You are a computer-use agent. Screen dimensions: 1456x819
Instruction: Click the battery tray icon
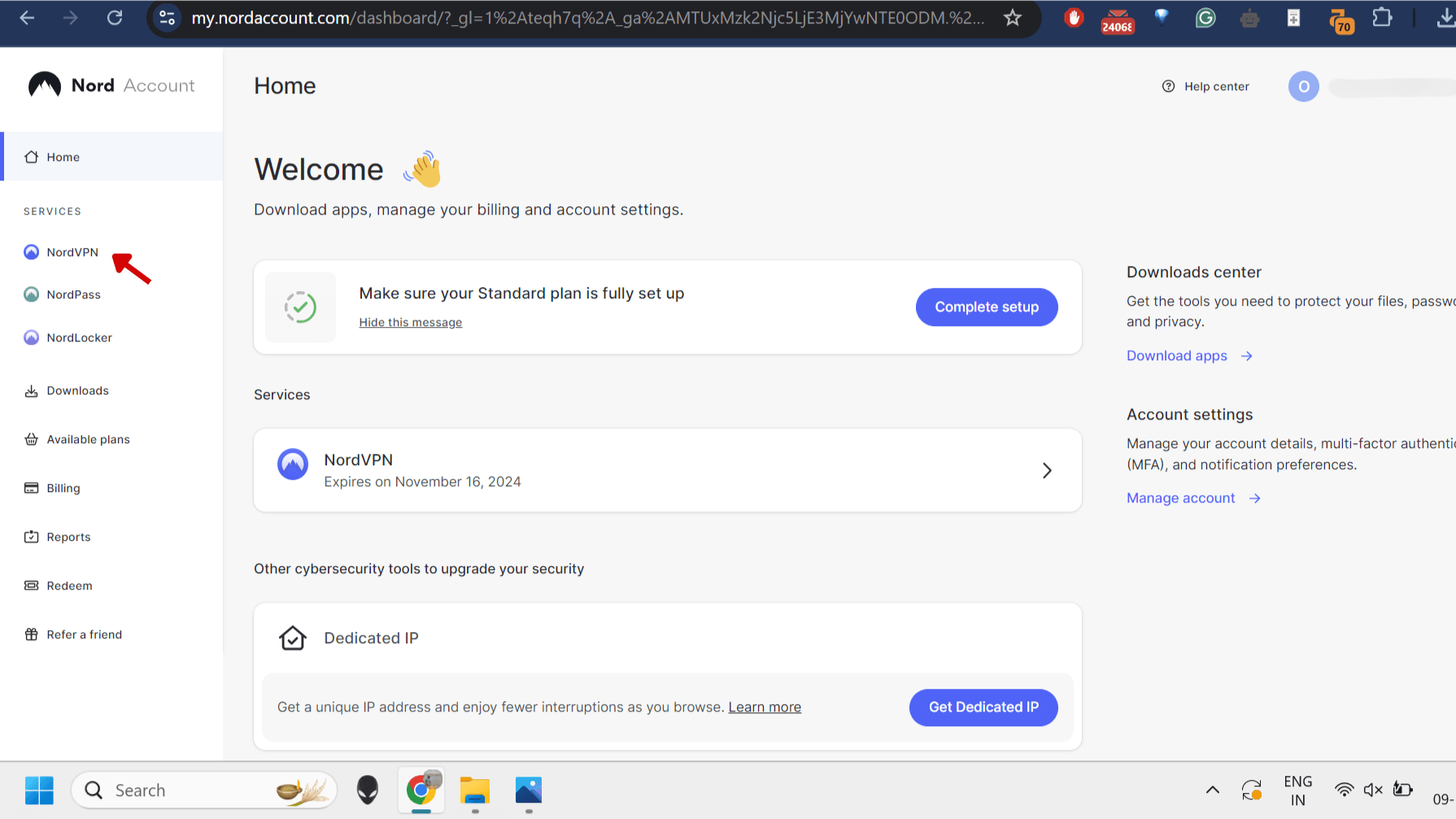1403,789
